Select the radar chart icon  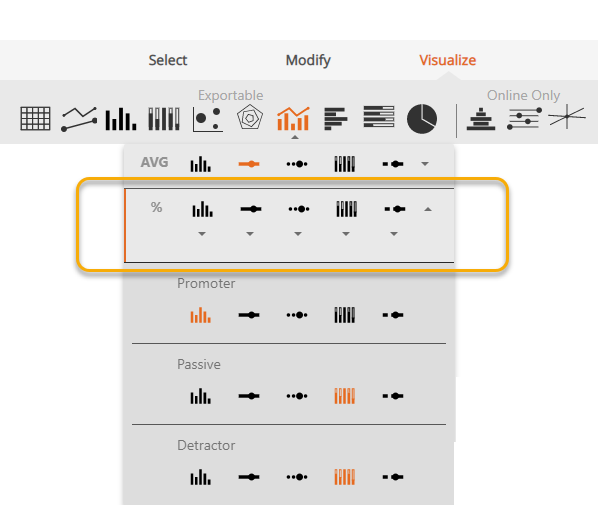250,117
